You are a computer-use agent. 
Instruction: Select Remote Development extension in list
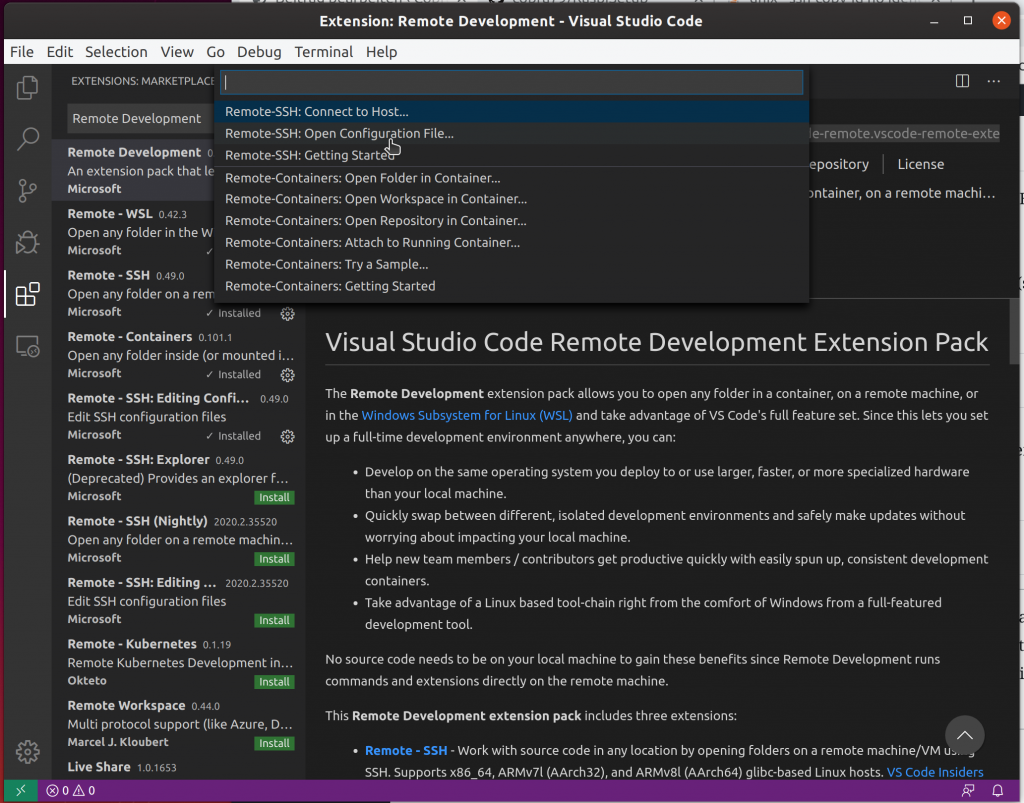tap(133, 170)
